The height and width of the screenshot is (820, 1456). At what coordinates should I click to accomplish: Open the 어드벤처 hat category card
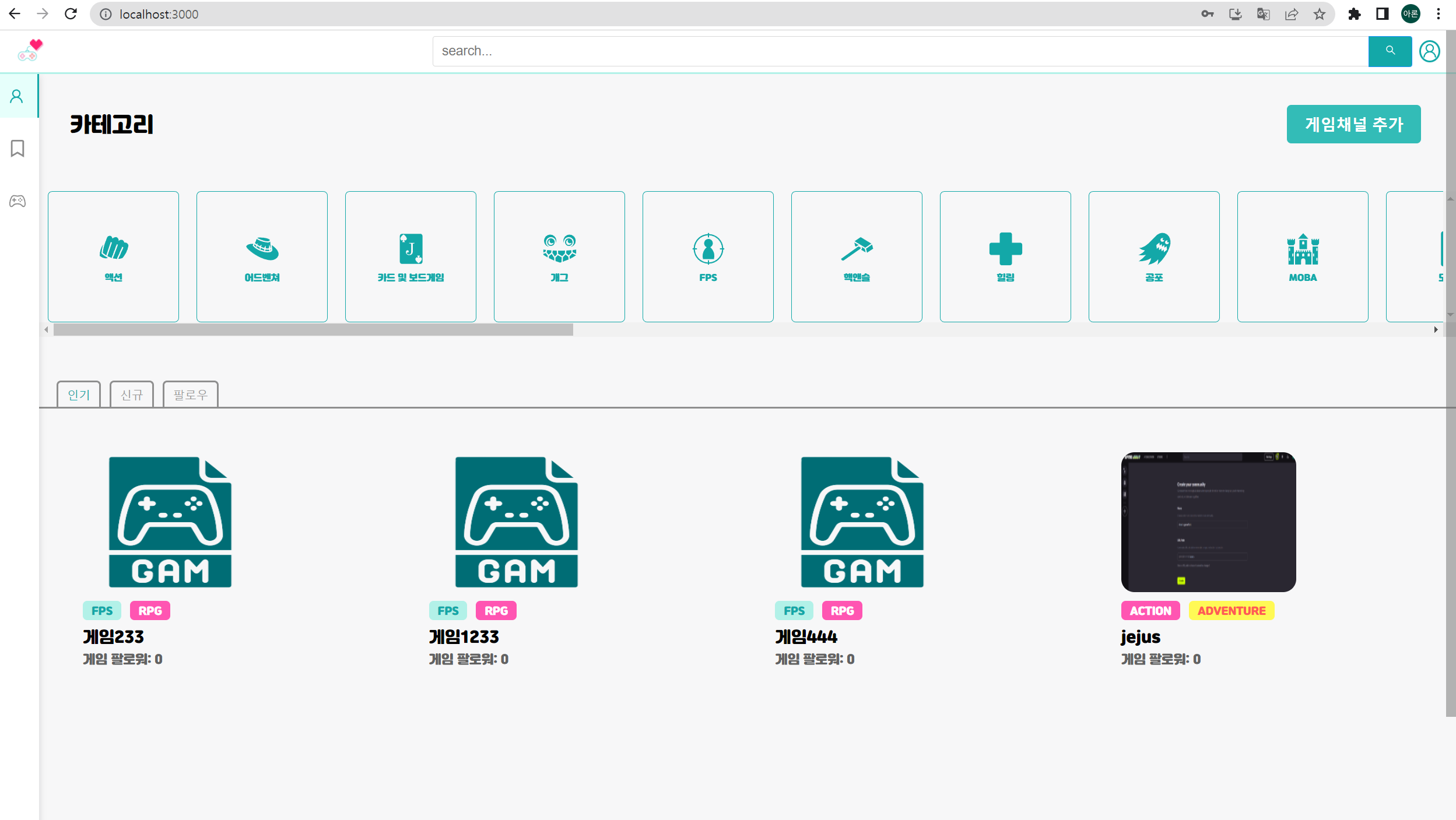click(x=262, y=256)
